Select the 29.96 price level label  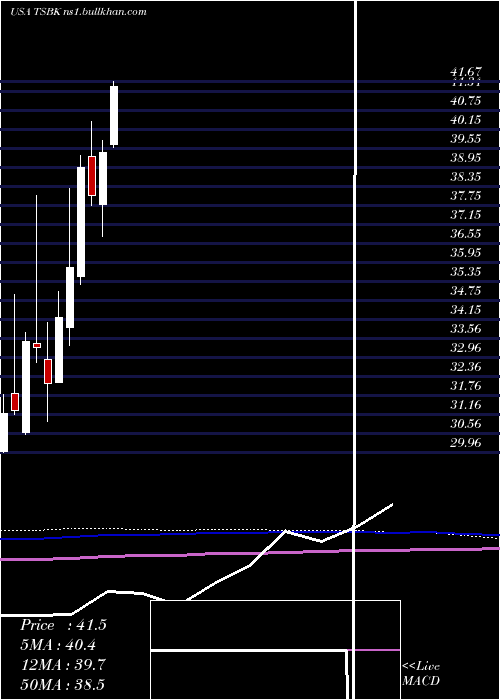(x=466, y=442)
